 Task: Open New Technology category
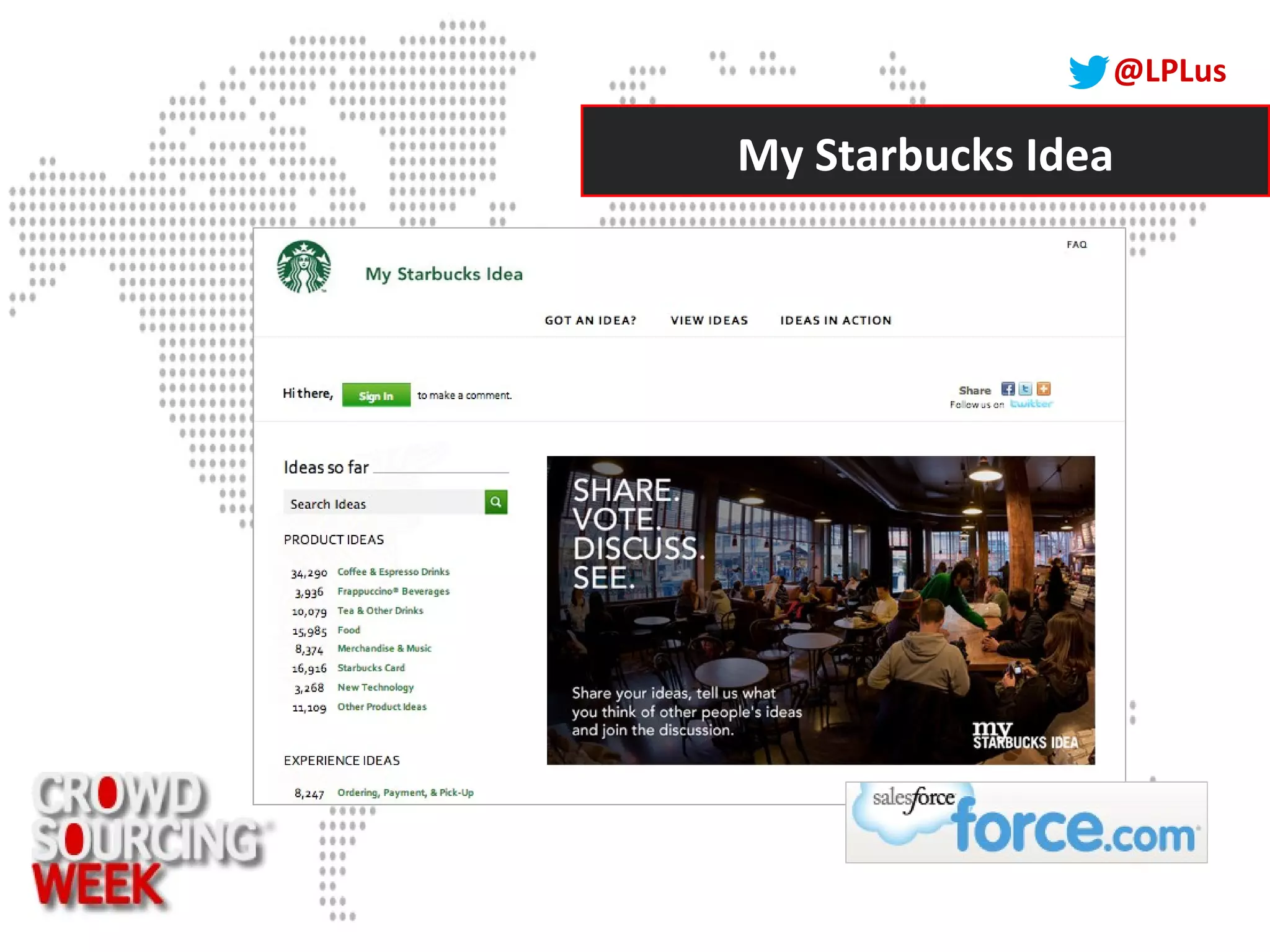[375, 687]
